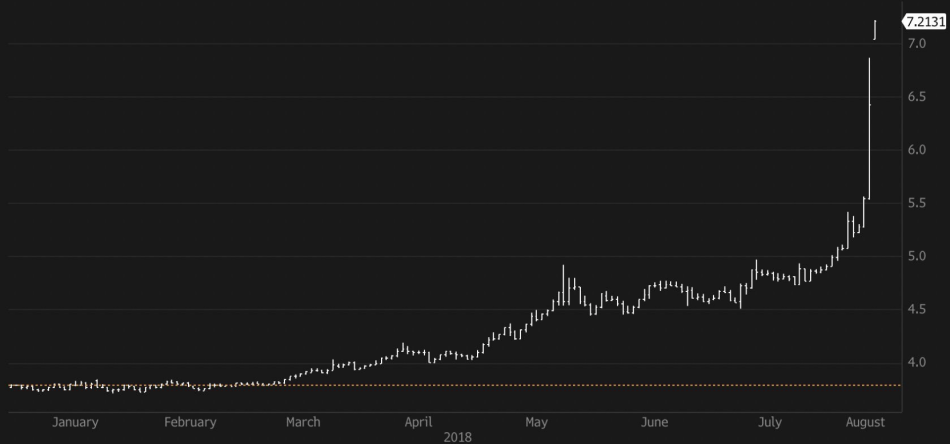Click the 6.5 y-axis value

916,96
